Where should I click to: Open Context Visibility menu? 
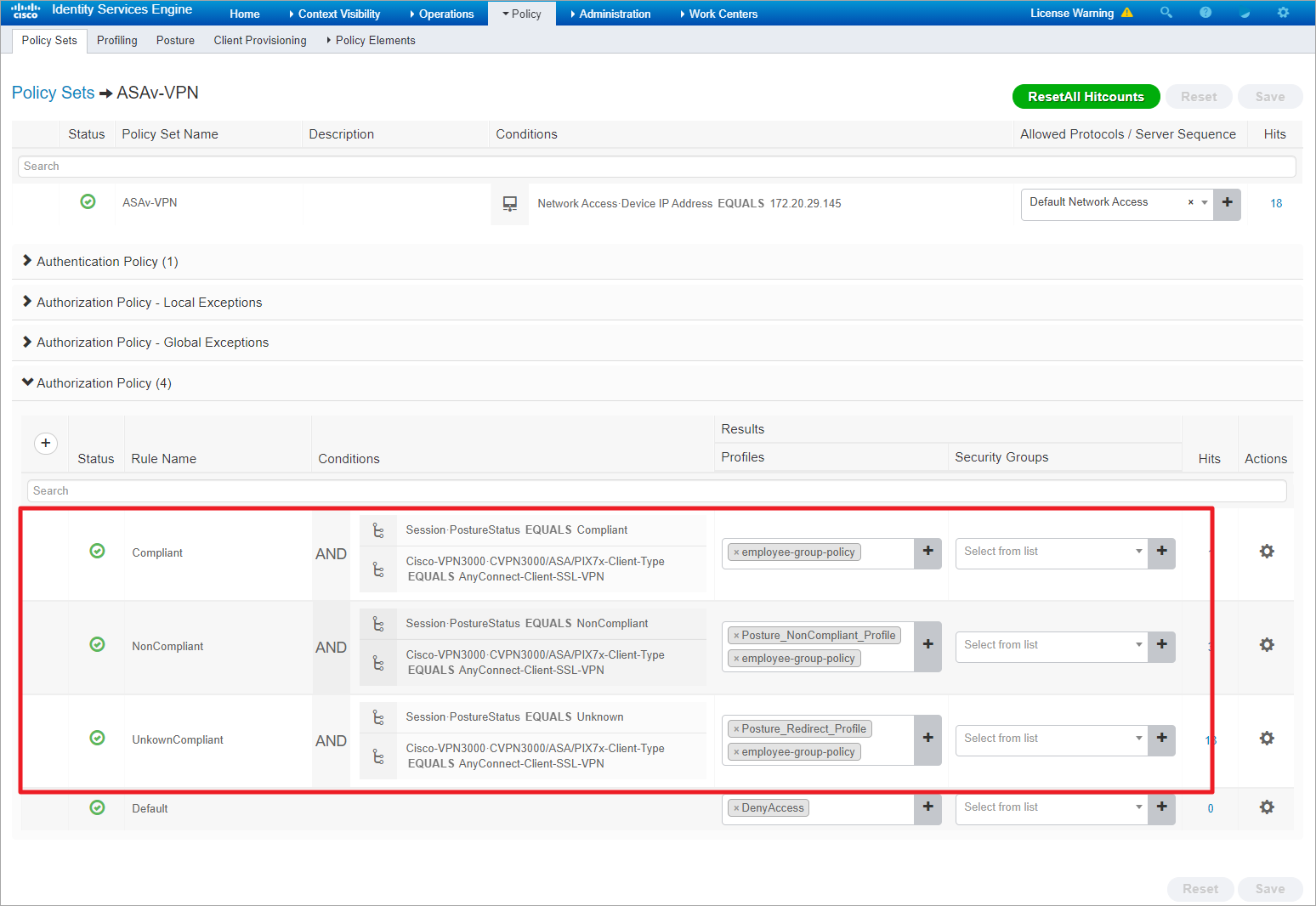point(335,14)
